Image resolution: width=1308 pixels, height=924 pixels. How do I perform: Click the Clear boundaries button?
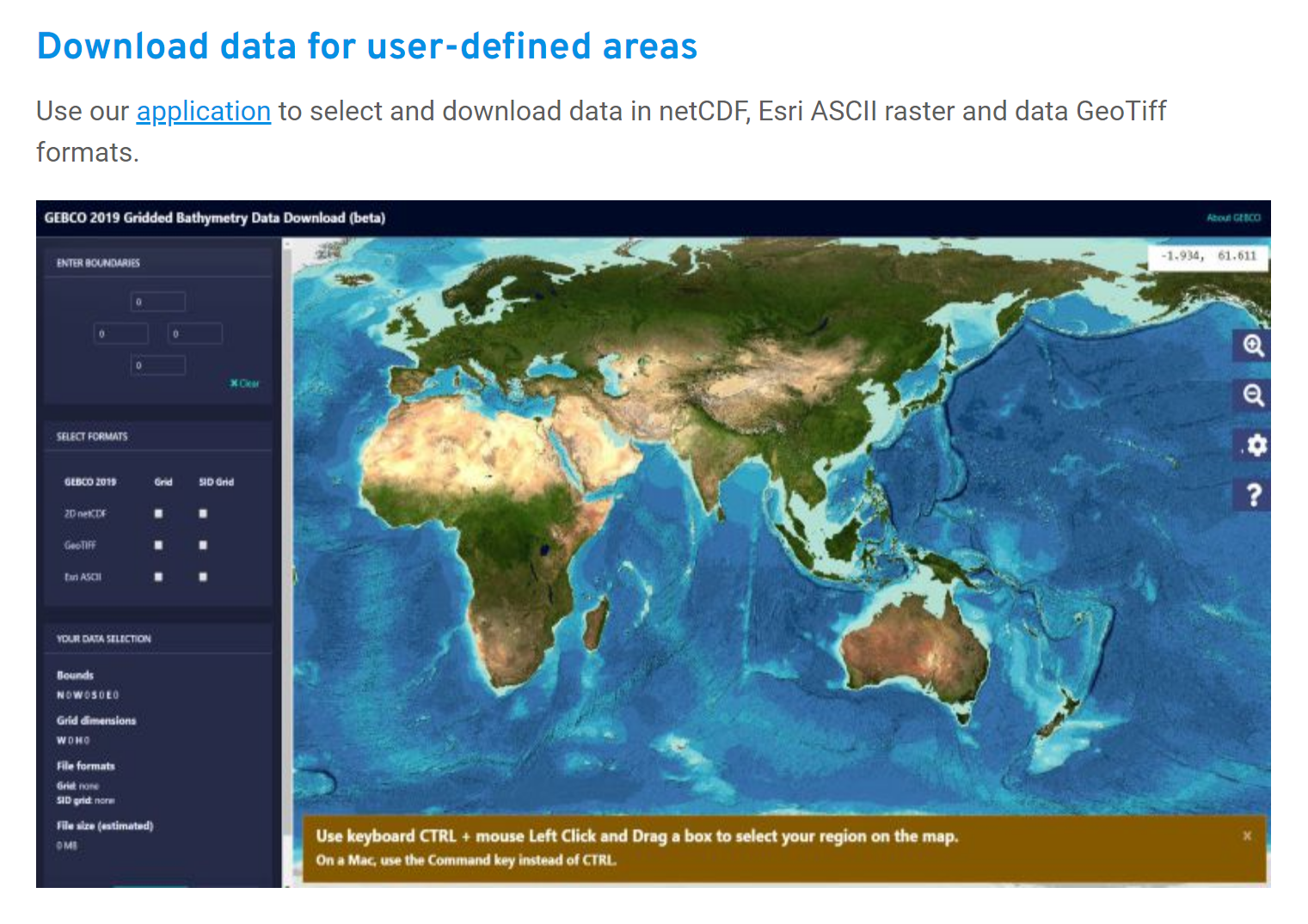pyautogui.click(x=245, y=383)
